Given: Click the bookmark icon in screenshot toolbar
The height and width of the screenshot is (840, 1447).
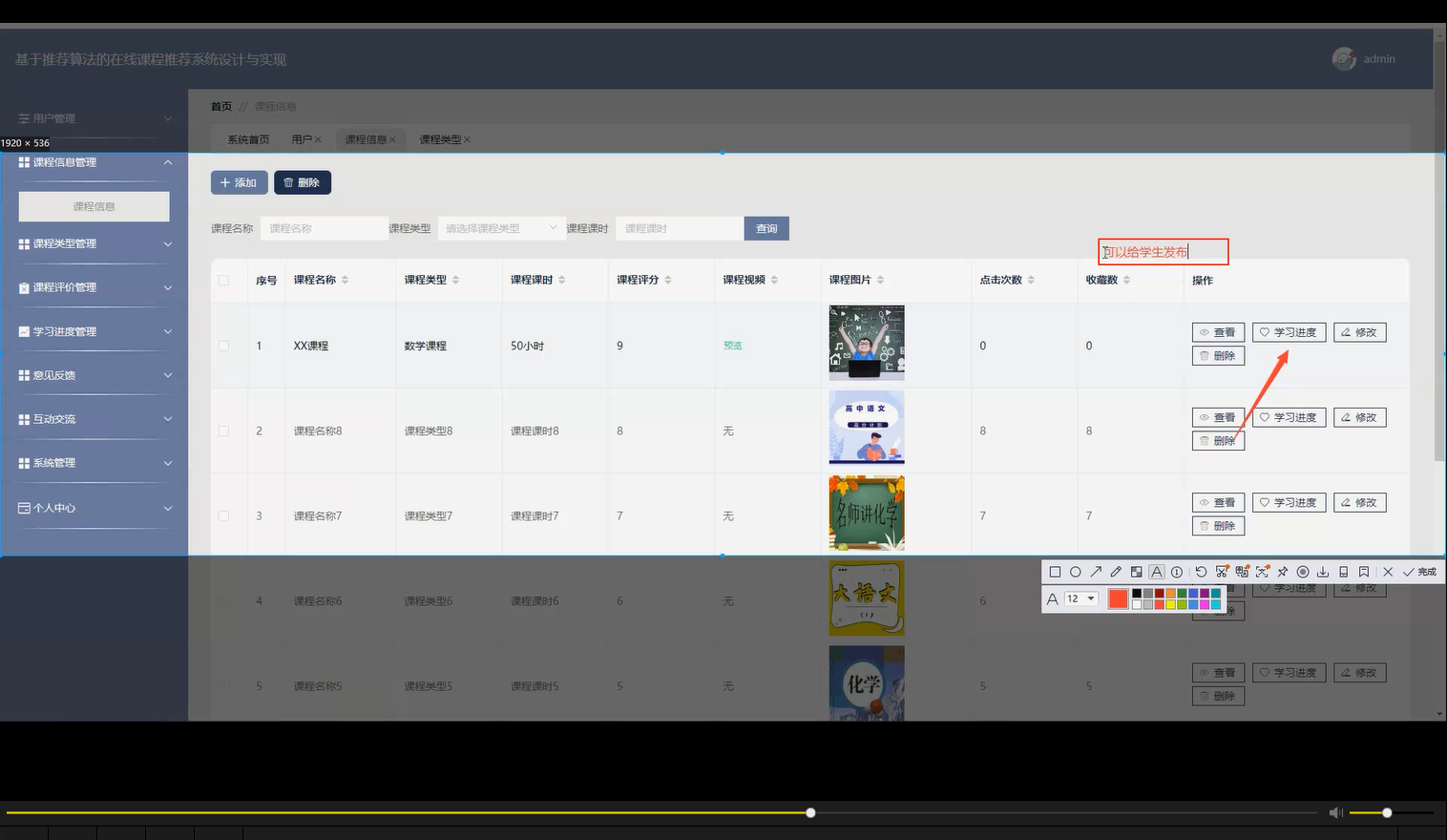Looking at the screenshot, I should [1364, 572].
